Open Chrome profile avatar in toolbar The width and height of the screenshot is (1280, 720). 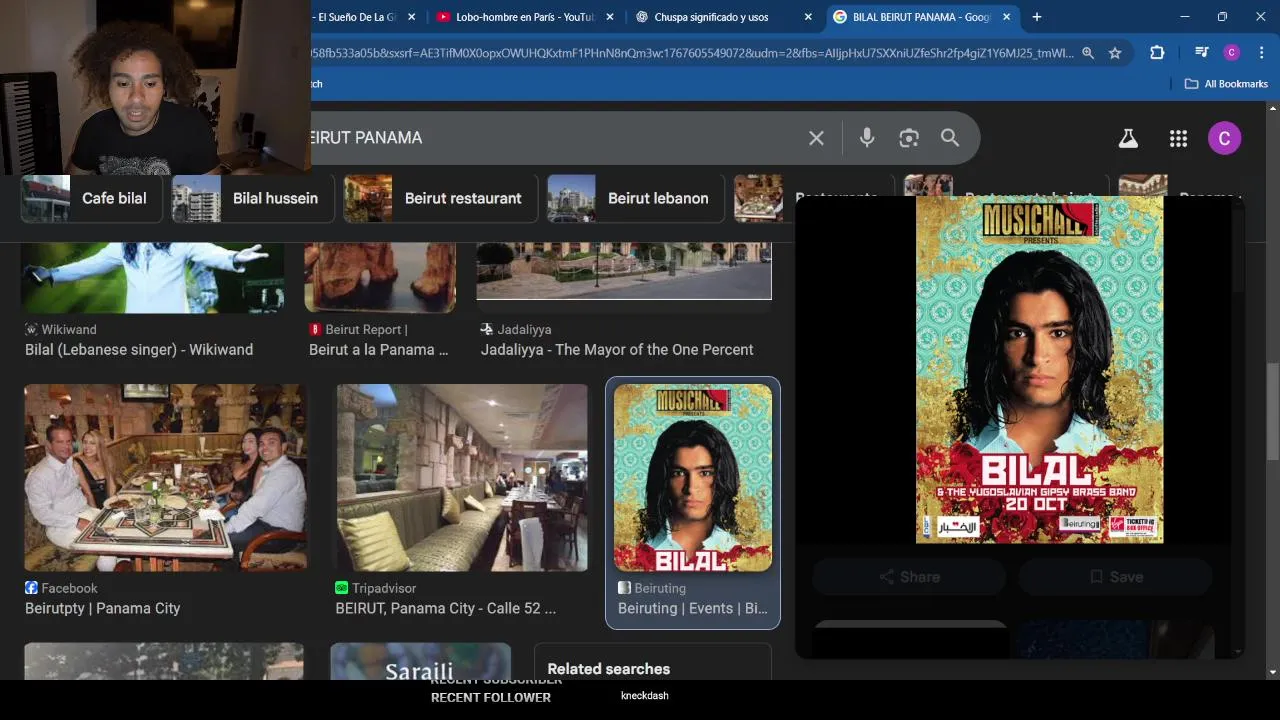click(x=1232, y=53)
